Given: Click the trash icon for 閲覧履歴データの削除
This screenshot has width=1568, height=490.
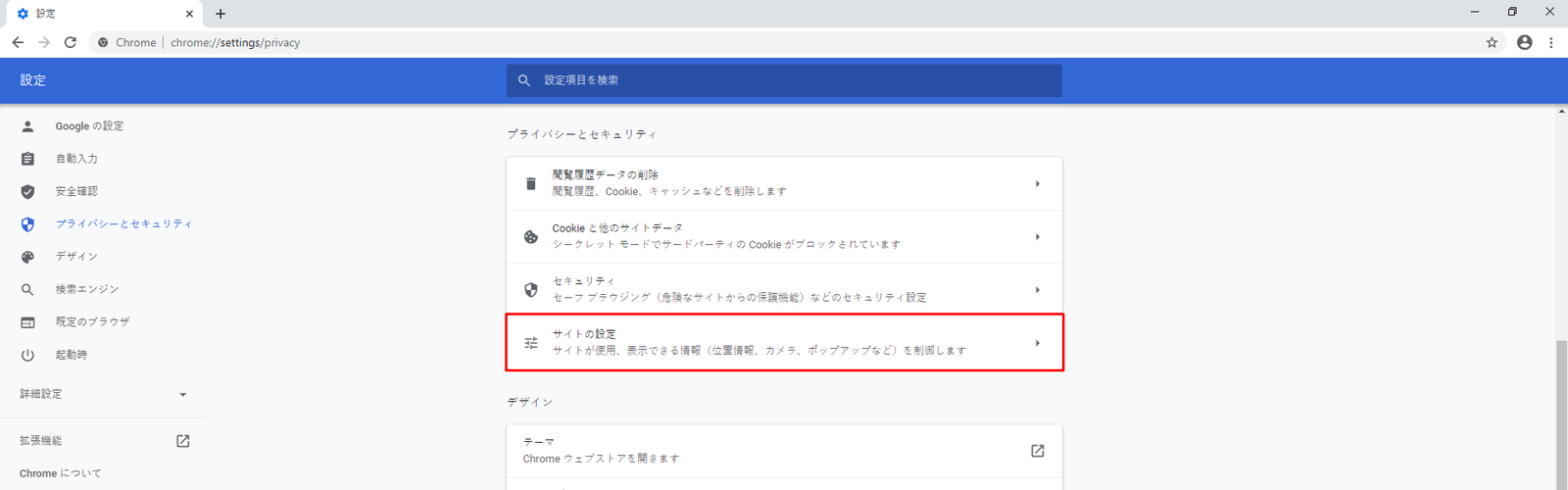Looking at the screenshot, I should click(x=531, y=184).
